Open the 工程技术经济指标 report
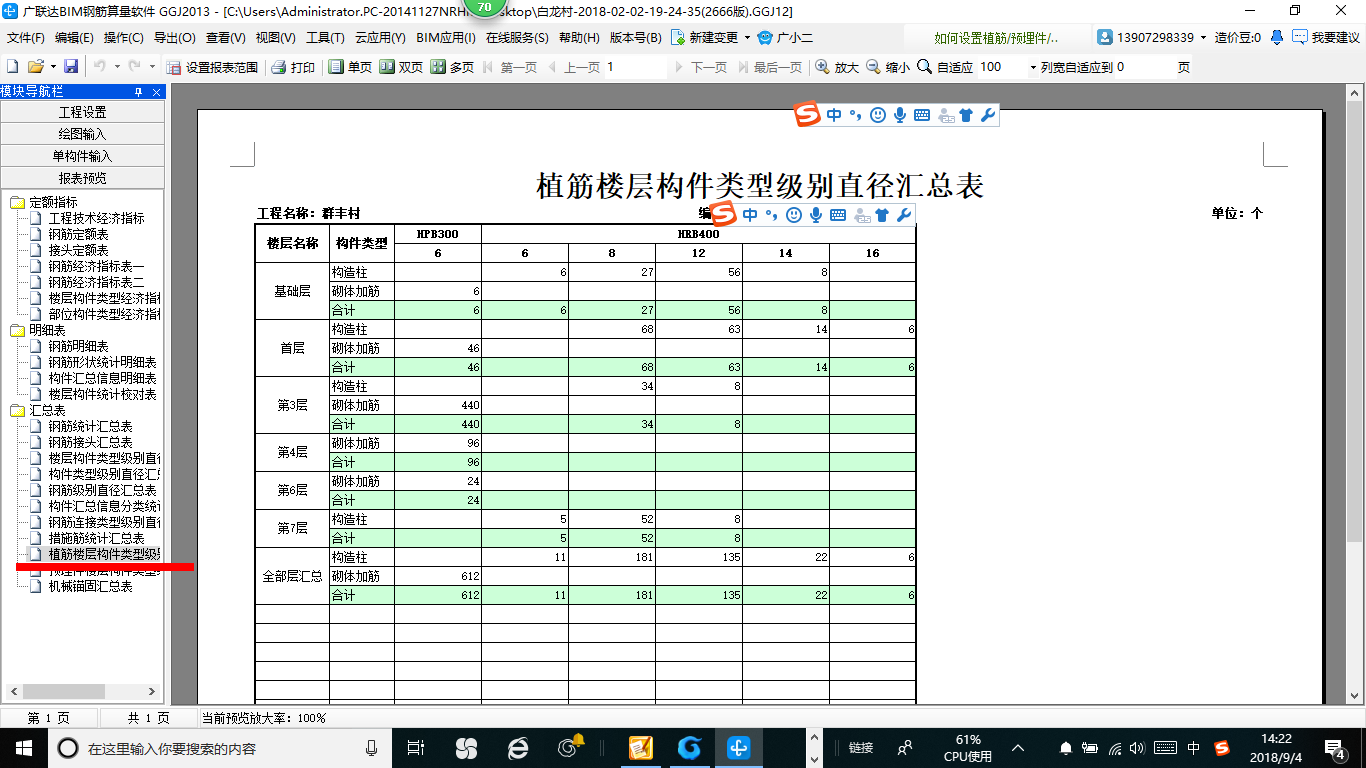This screenshot has height=768, width=1366. (96, 218)
